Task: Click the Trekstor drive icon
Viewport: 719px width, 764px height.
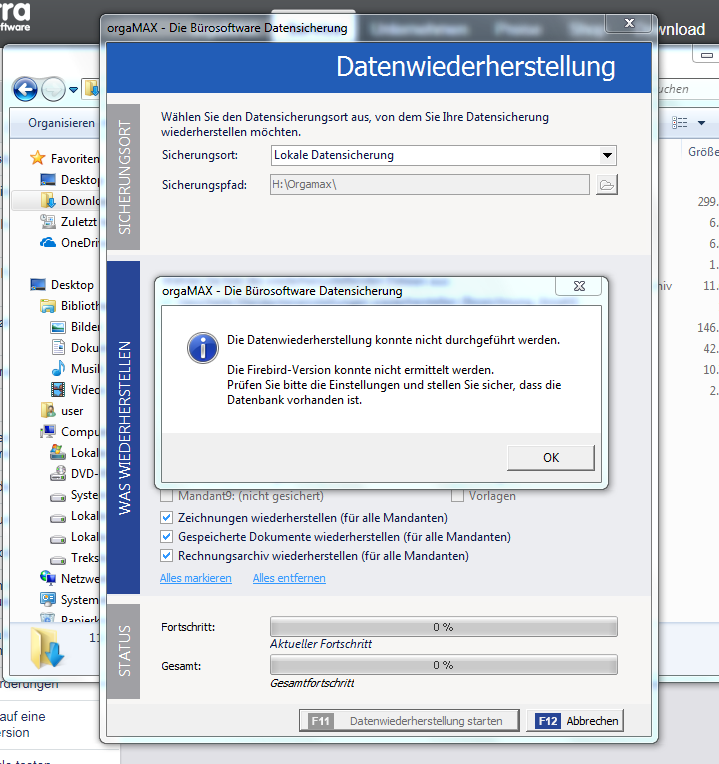Action: (58, 560)
